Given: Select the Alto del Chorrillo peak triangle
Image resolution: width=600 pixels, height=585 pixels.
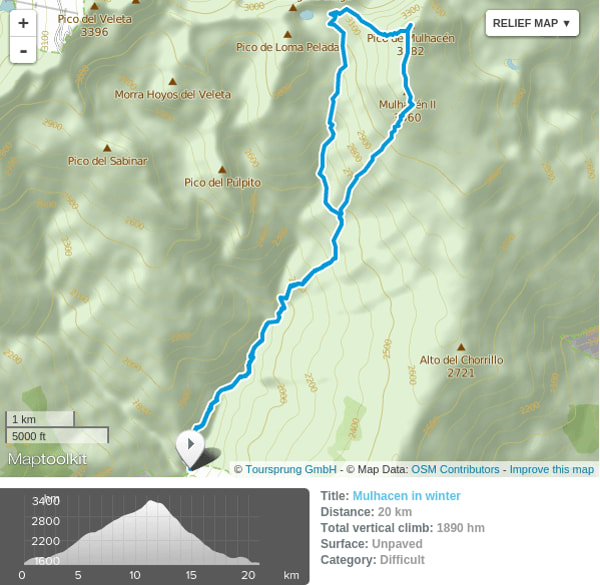Looking at the screenshot, I should pos(461,347).
